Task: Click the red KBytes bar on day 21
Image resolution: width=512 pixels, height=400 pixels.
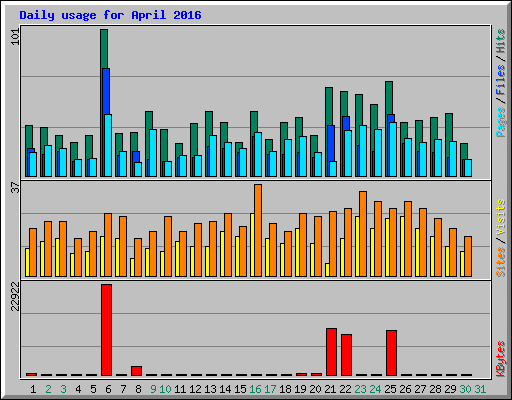Action: (331, 352)
